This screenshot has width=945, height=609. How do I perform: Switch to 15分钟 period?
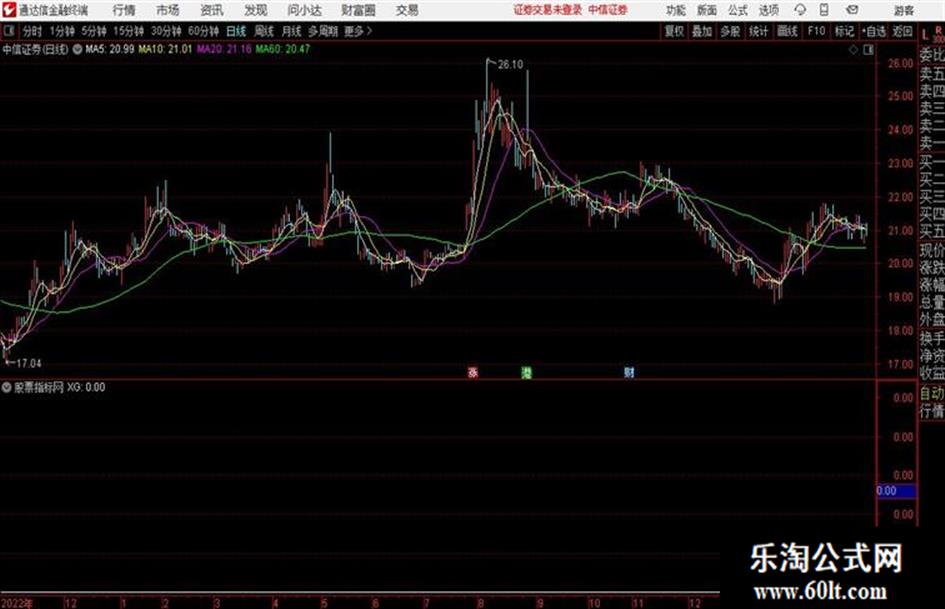[x=128, y=31]
